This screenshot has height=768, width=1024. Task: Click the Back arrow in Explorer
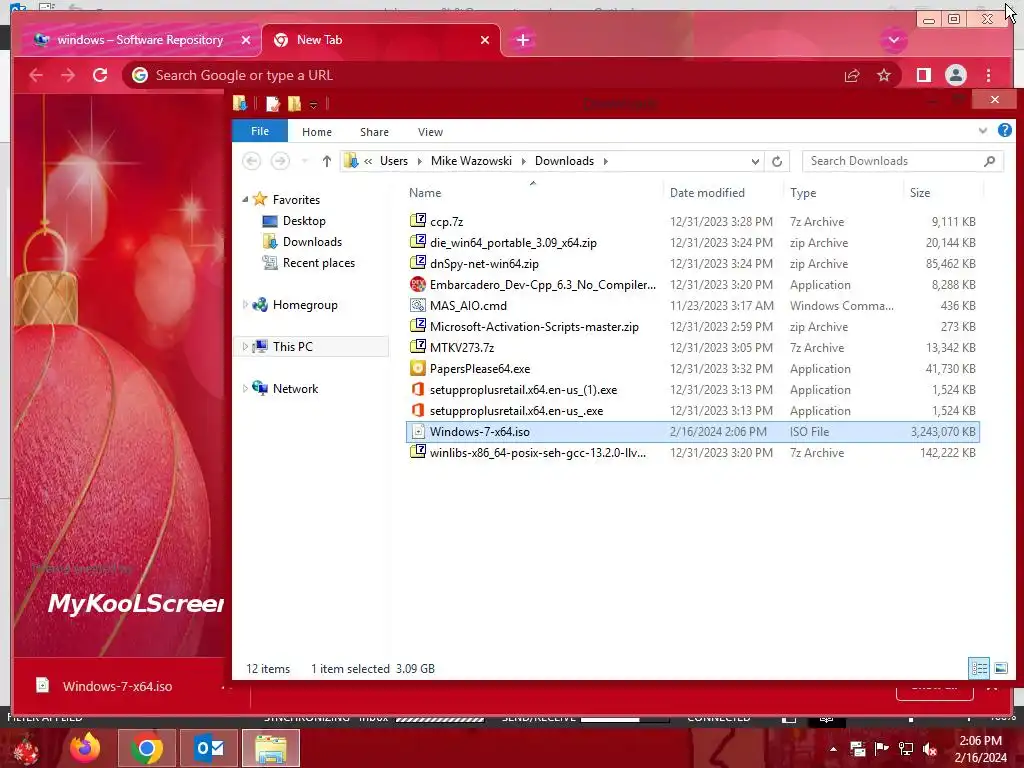click(251, 161)
